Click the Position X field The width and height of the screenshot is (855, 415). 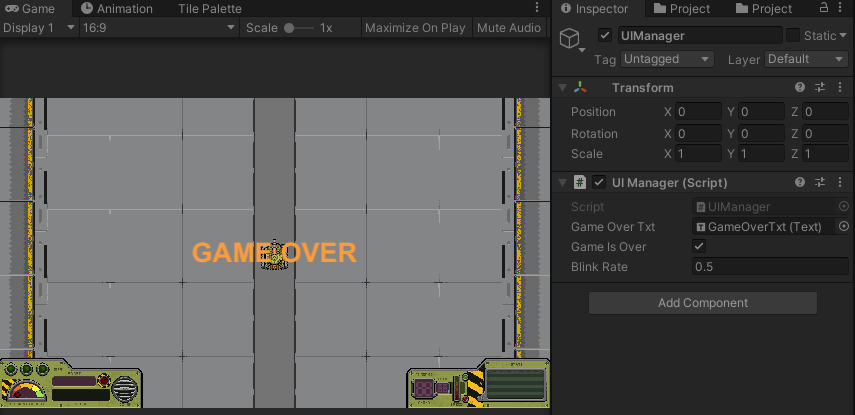coord(699,112)
